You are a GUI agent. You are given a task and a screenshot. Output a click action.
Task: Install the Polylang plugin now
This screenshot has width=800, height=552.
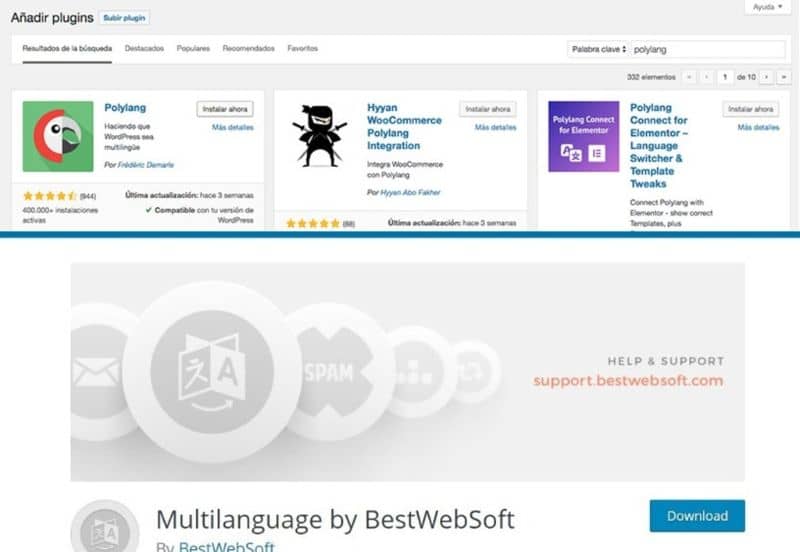(225, 109)
